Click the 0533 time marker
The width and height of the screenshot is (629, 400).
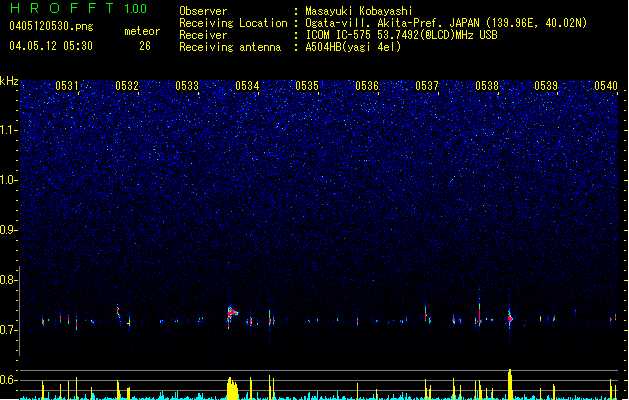click(187, 86)
